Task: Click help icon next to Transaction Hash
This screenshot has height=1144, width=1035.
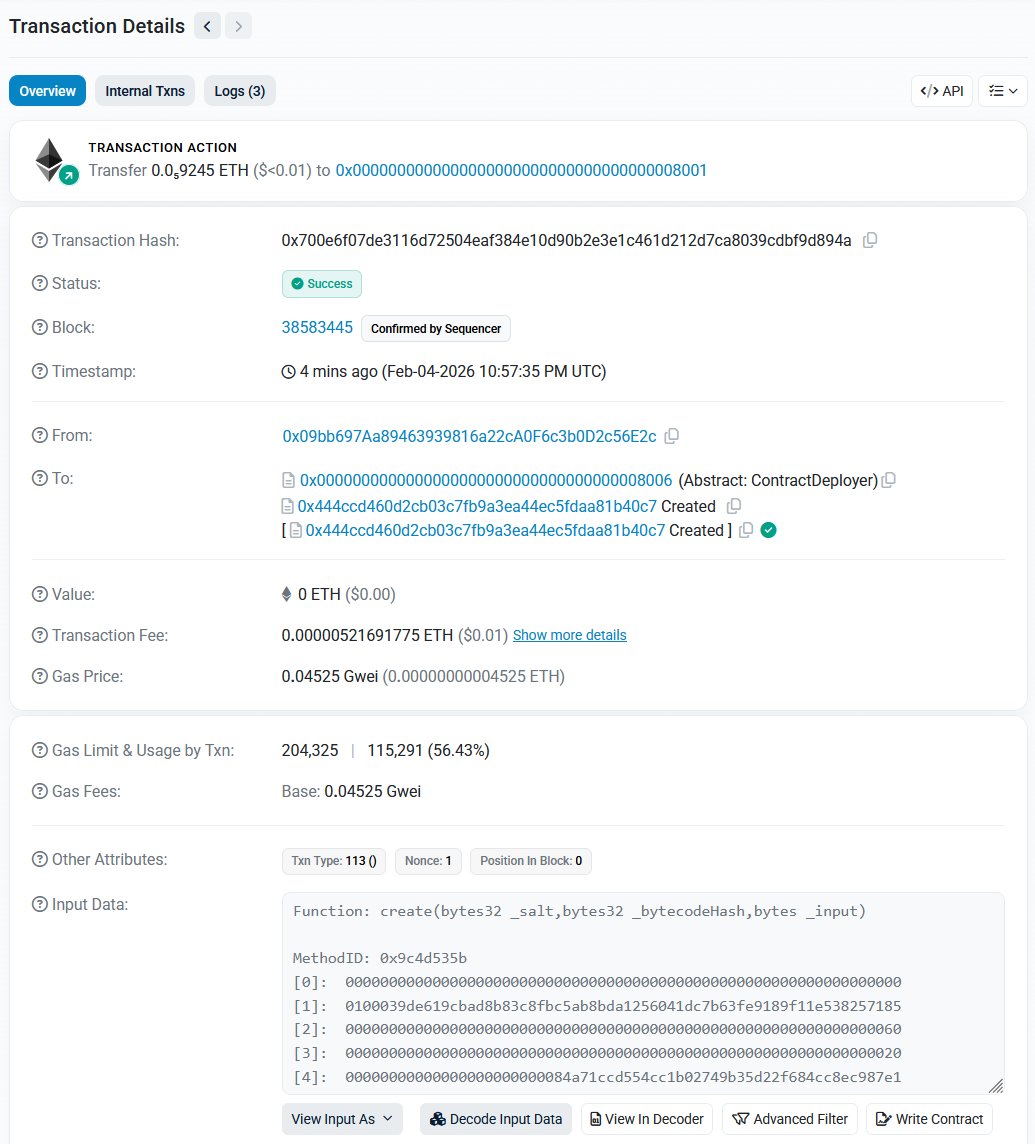Action: 39,240
